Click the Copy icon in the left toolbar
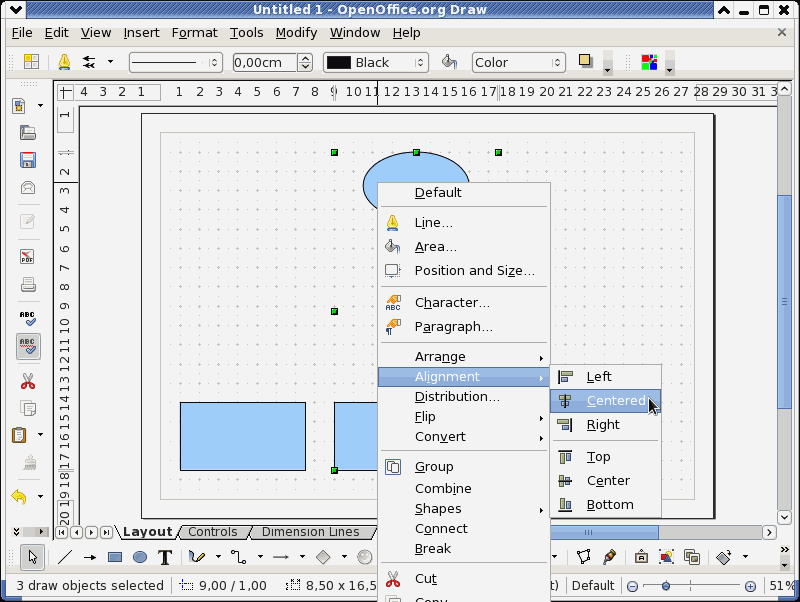The image size is (800, 602). tap(28, 408)
